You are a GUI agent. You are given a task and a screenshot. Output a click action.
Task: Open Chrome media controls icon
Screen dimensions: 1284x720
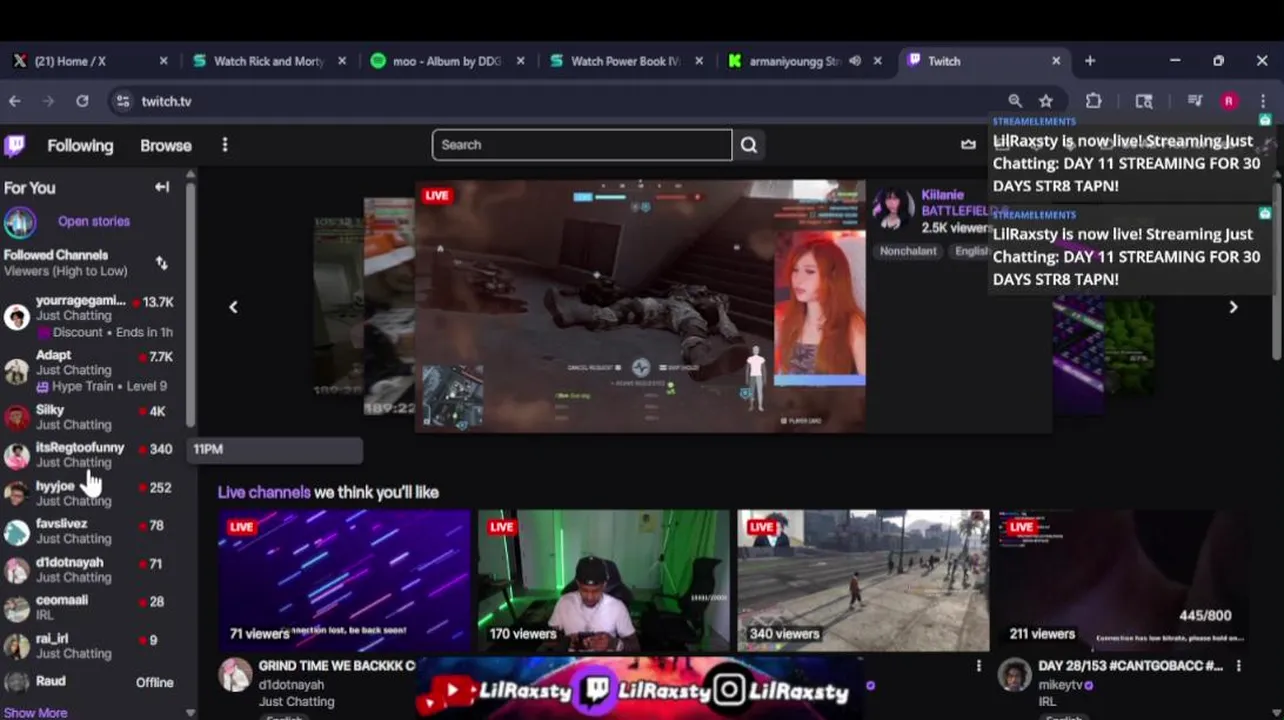point(1194,101)
